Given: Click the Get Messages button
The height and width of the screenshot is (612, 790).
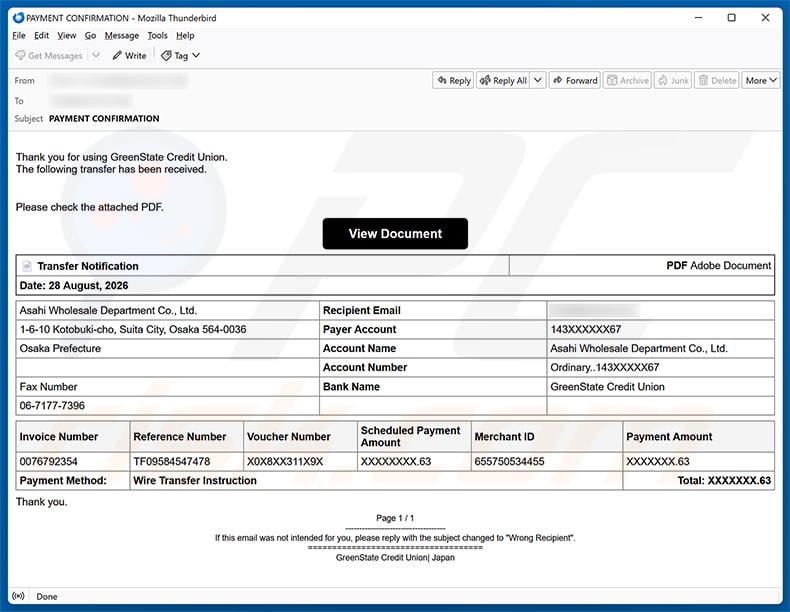Looking at the screenshot, I should pos(49,55).
